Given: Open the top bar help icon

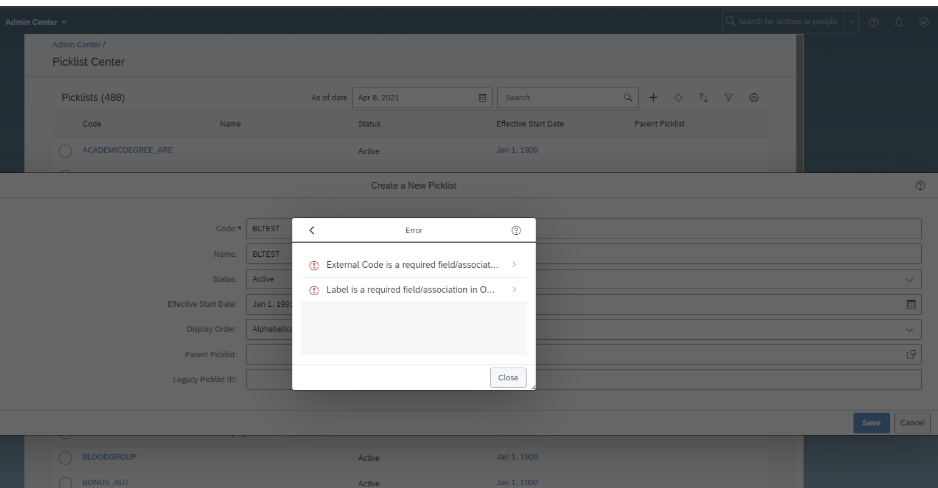Looking at the screenshot, I should point(873,22).
